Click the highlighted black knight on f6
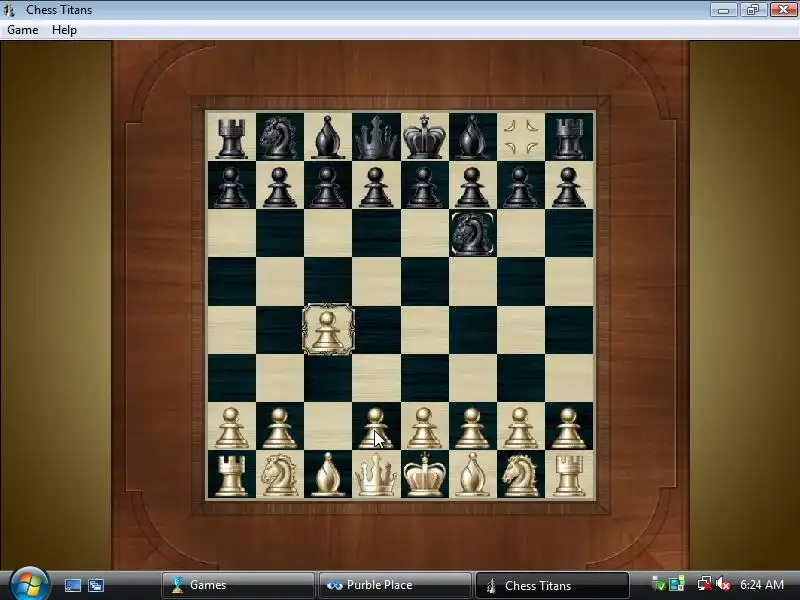This screenshot has height=600, width=800. pyautogui.click(x=472, y=234)
